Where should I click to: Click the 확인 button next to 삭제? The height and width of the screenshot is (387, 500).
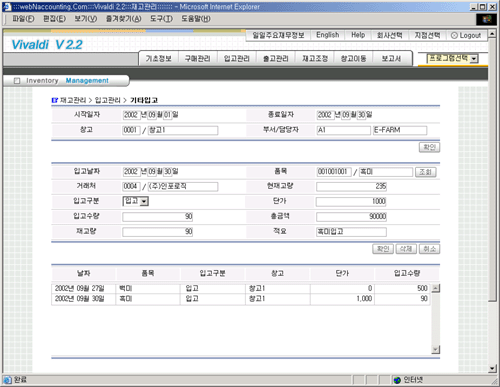383,249
